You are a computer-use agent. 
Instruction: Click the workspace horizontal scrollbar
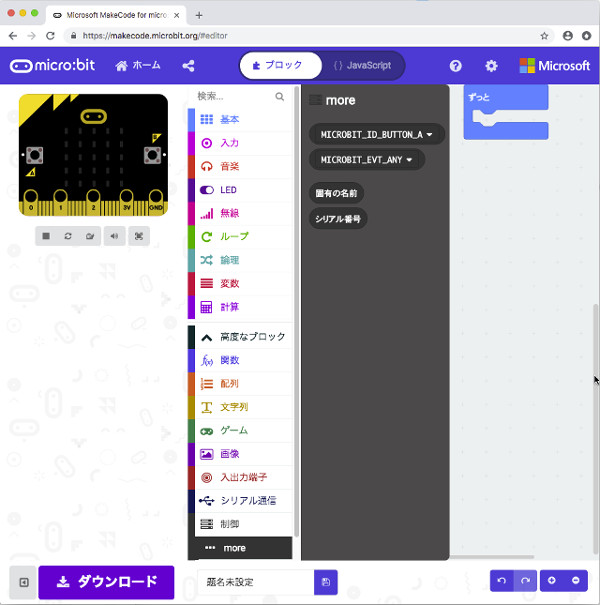point(492,557)
